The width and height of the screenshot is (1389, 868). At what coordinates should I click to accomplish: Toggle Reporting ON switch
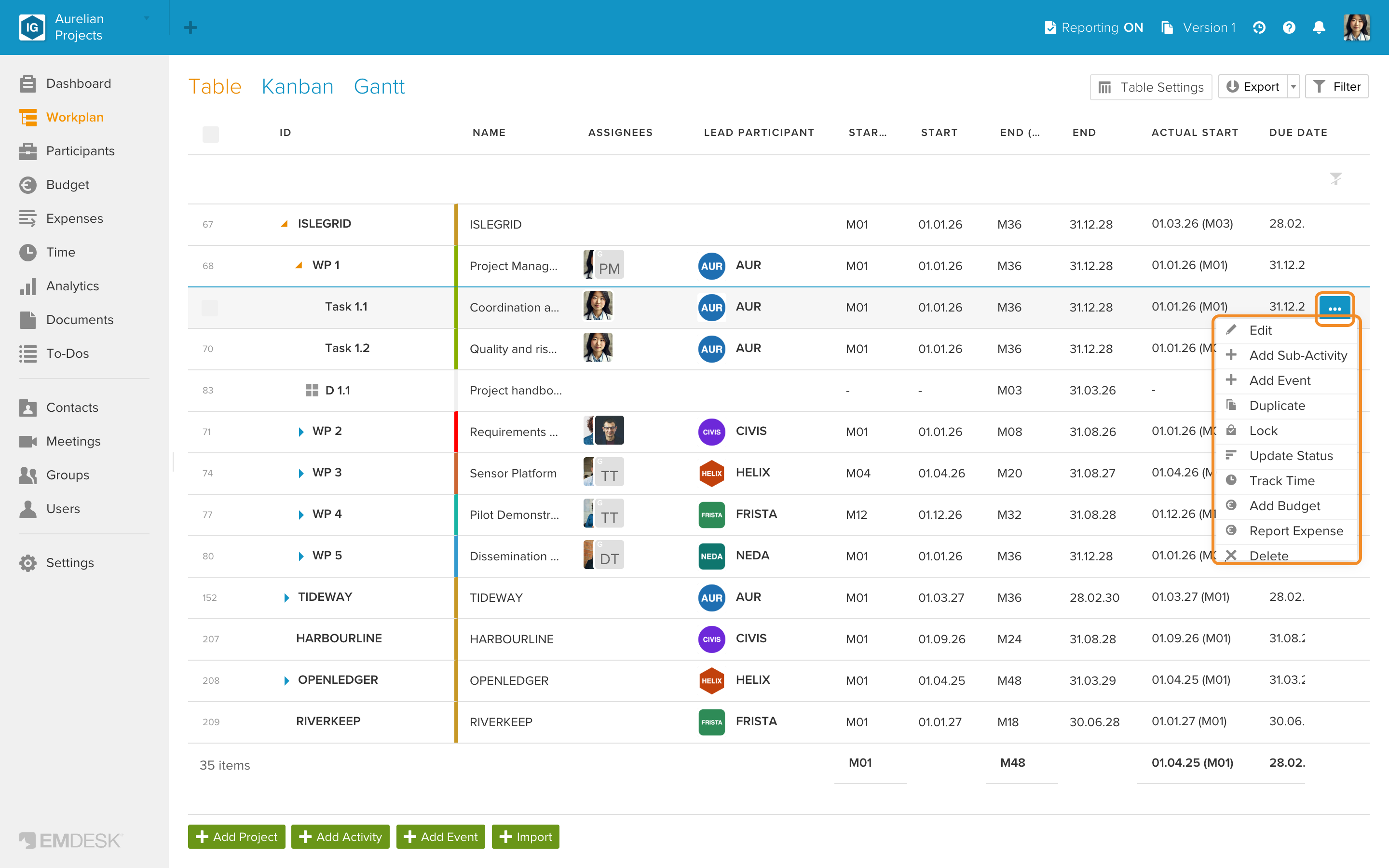1094,27
